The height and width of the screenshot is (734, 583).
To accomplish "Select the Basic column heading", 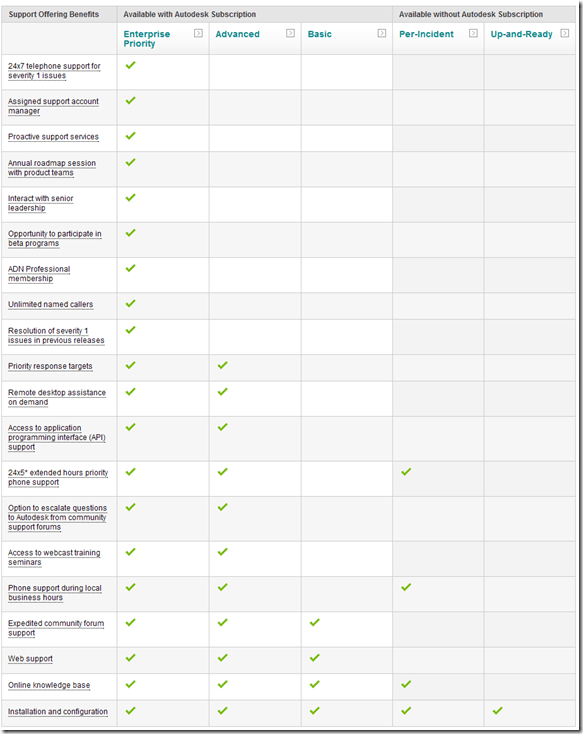I will [x=319, y=34].
